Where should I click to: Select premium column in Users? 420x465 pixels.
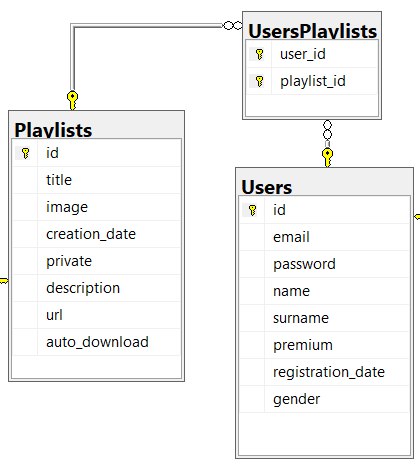coord(324,345)
